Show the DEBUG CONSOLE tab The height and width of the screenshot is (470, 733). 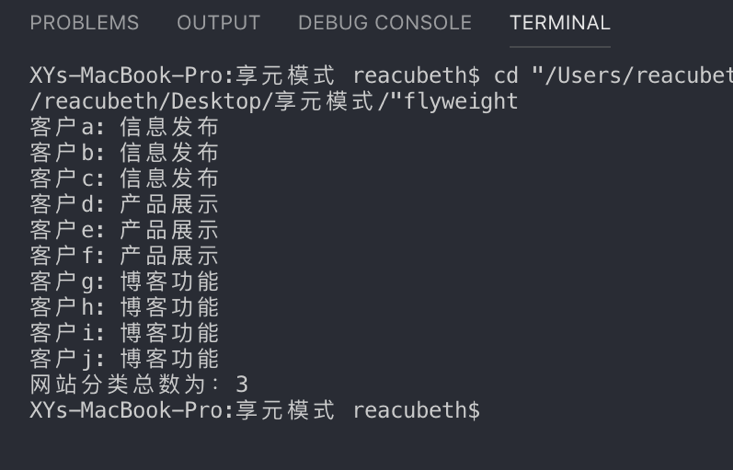tap(385, 22)
